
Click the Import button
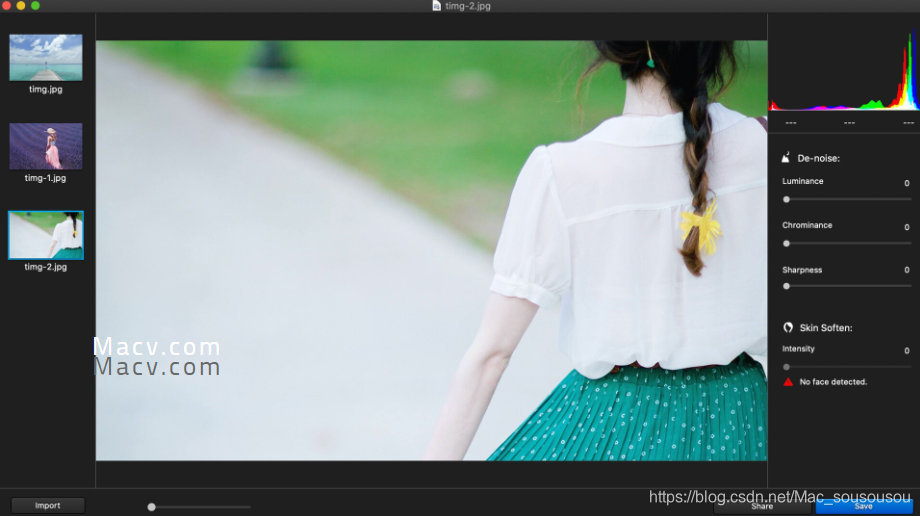[x=48, y=505]
